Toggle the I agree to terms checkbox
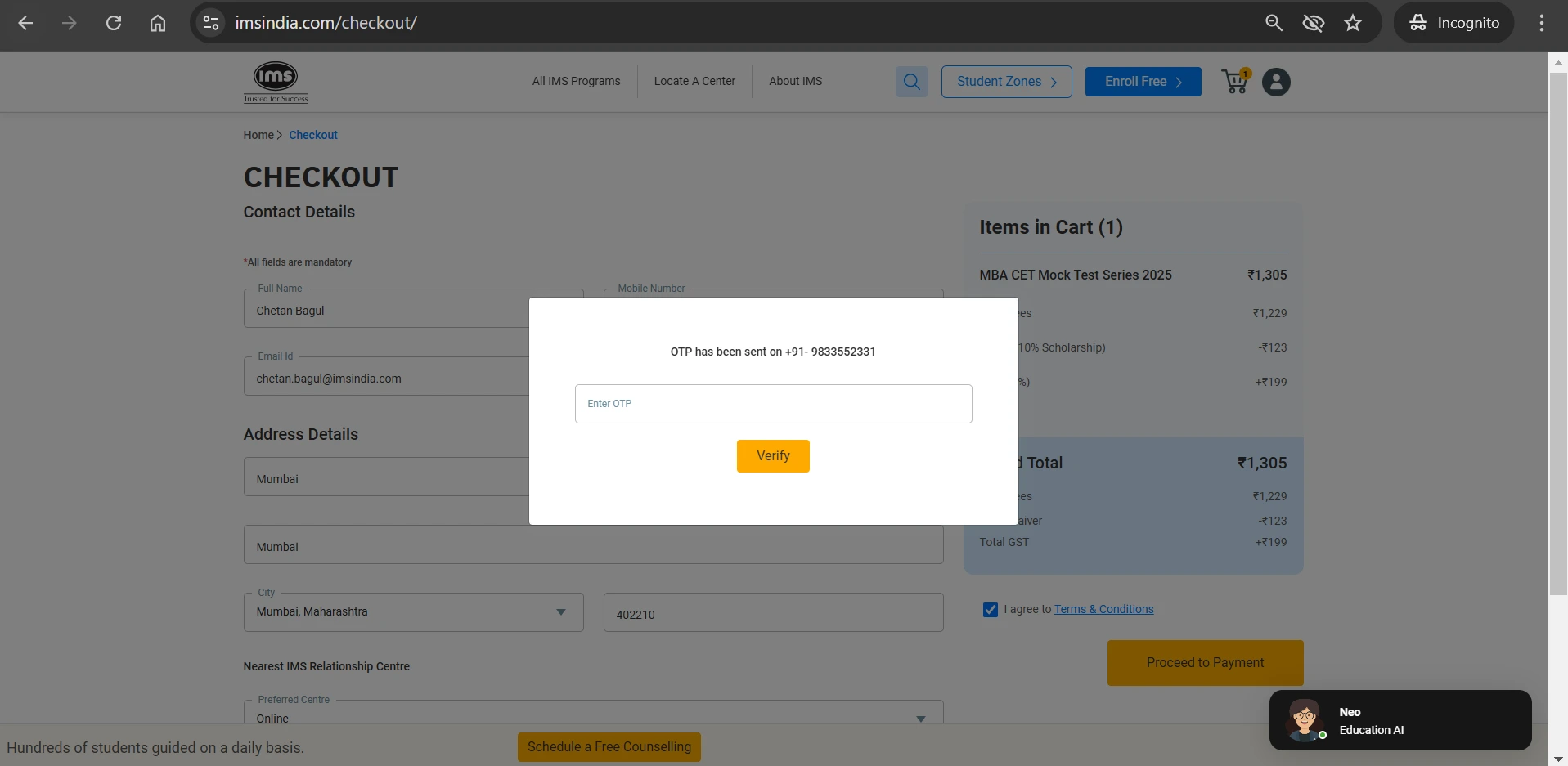 click(991, 610)
